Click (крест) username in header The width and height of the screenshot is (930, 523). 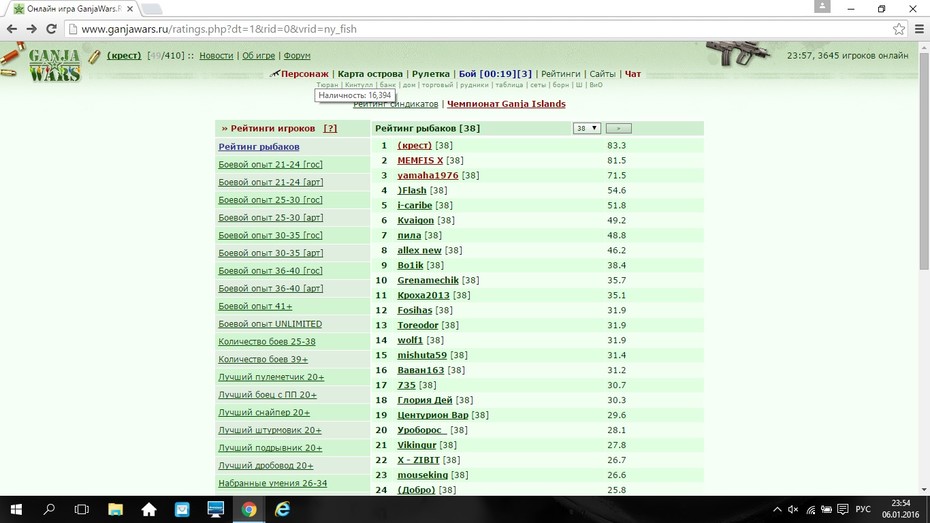[x=124, y=56]
